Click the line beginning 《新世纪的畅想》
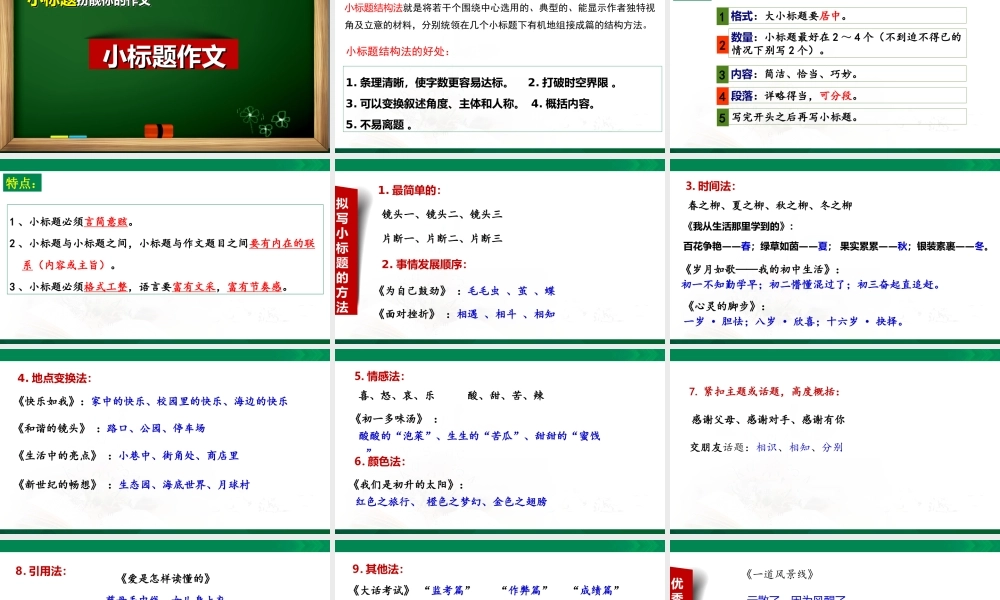 (x=133, y=485)
